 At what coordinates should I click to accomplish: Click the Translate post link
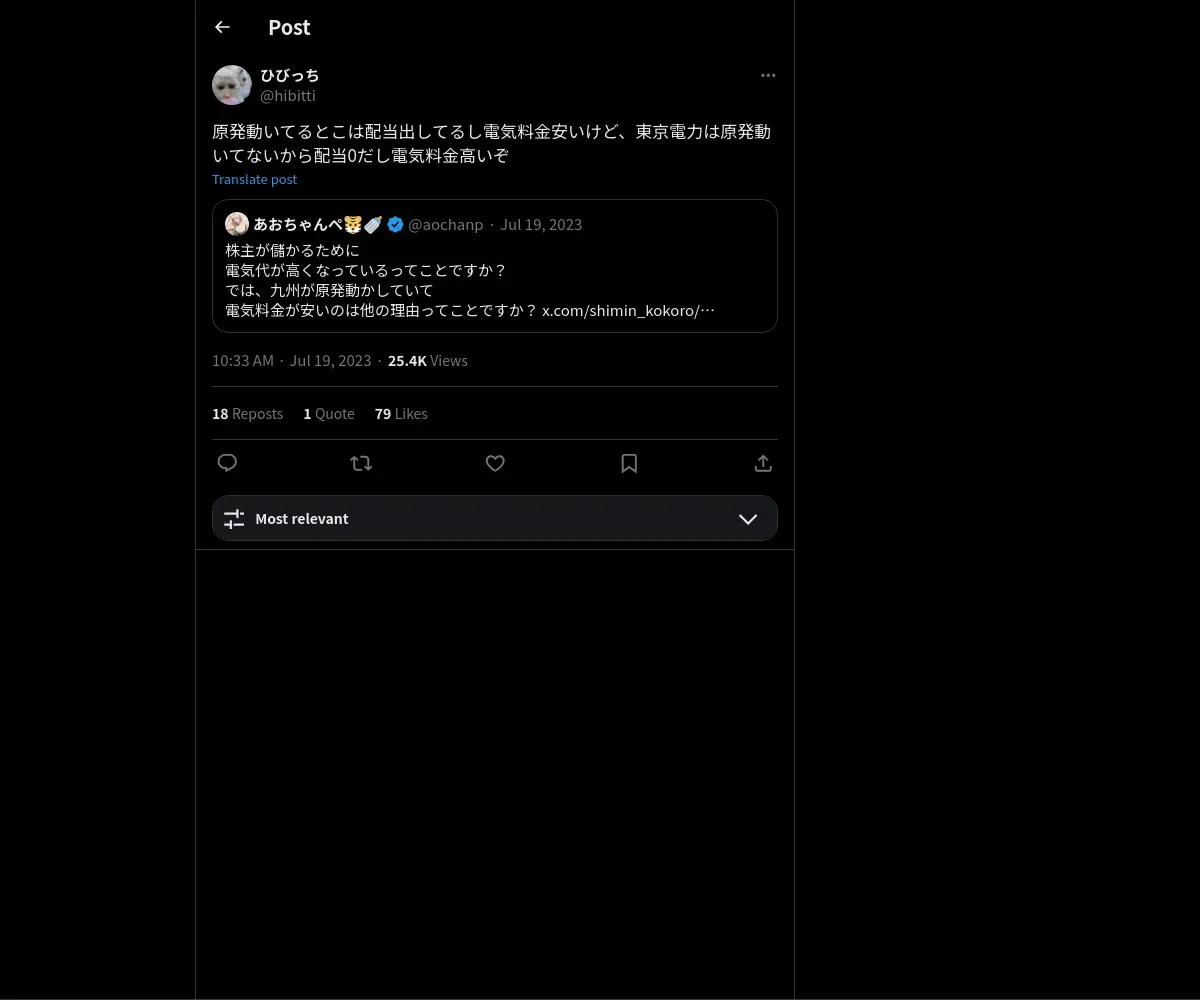[x=254, y=179]
